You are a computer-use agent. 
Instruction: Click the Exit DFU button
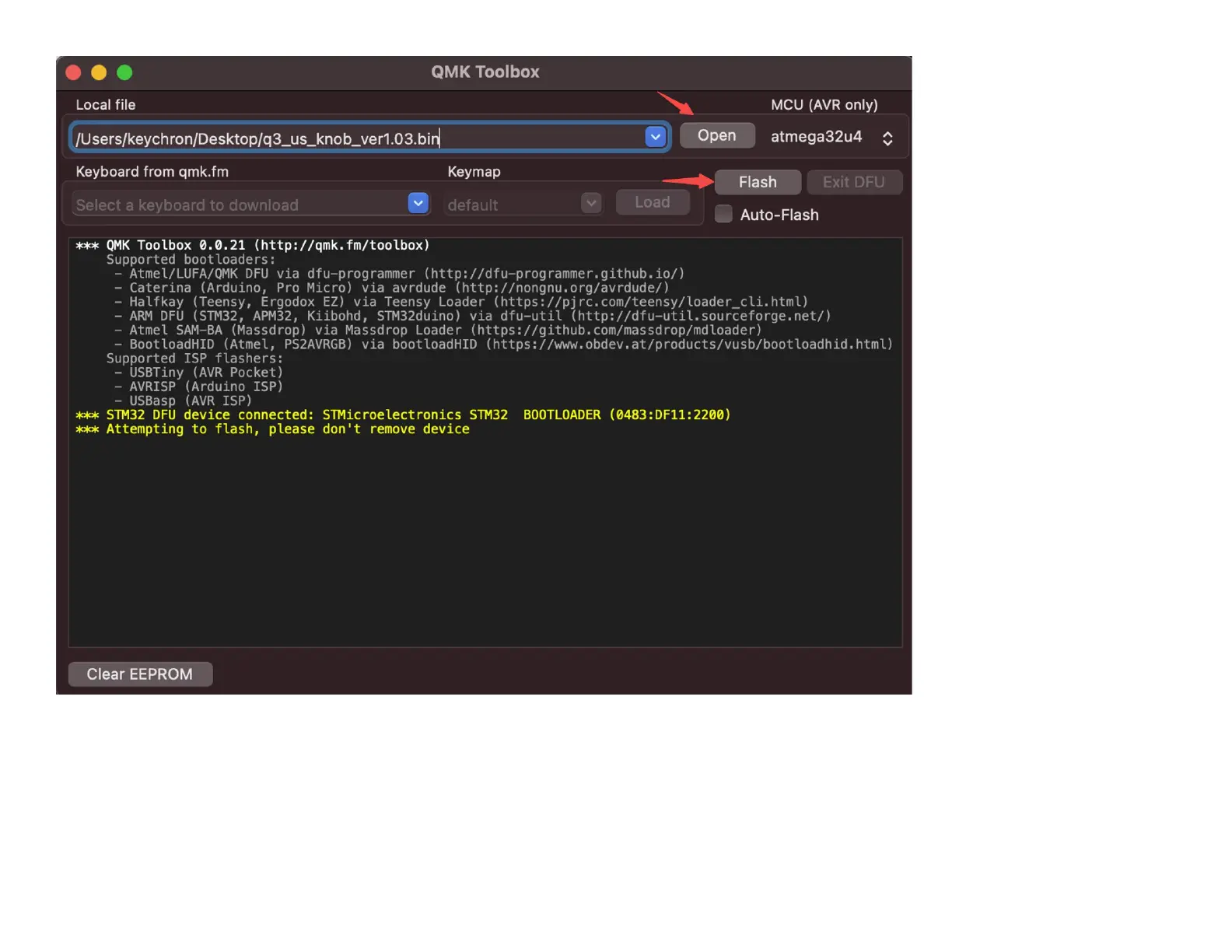(853, 182)
